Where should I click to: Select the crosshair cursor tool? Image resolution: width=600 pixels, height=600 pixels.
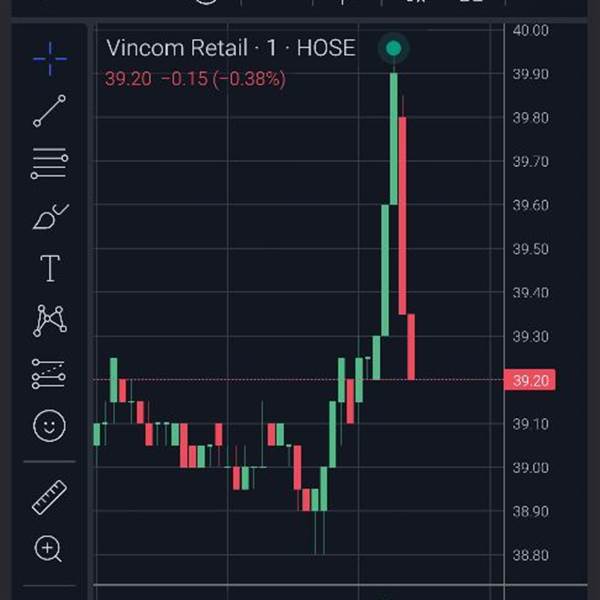49,59
